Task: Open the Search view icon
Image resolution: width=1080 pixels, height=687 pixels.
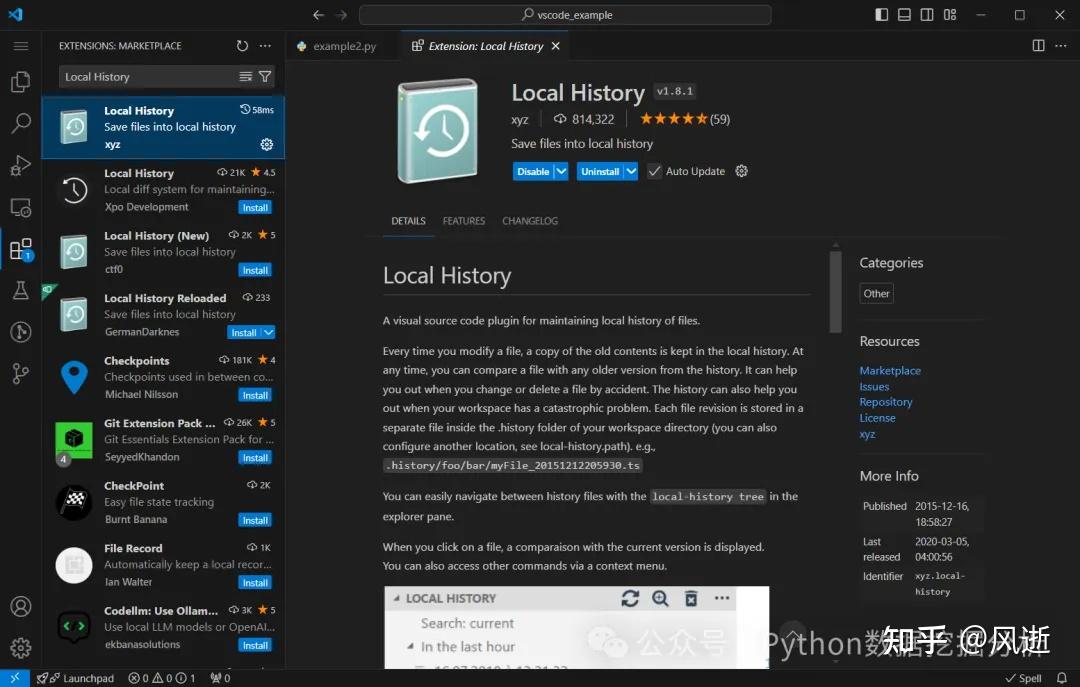Action: tap(21, 123)
